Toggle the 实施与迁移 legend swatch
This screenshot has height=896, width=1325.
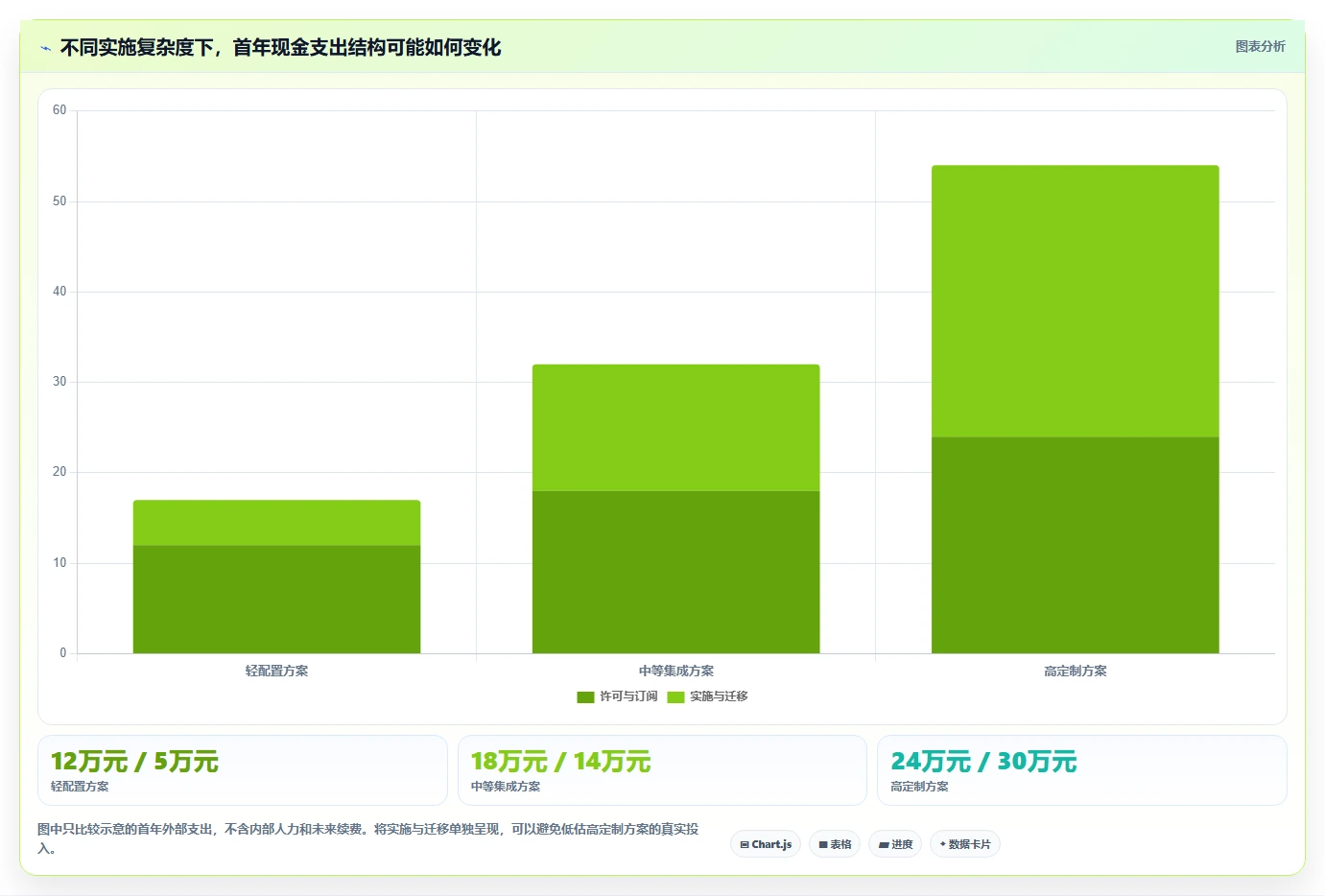[675, 697]
